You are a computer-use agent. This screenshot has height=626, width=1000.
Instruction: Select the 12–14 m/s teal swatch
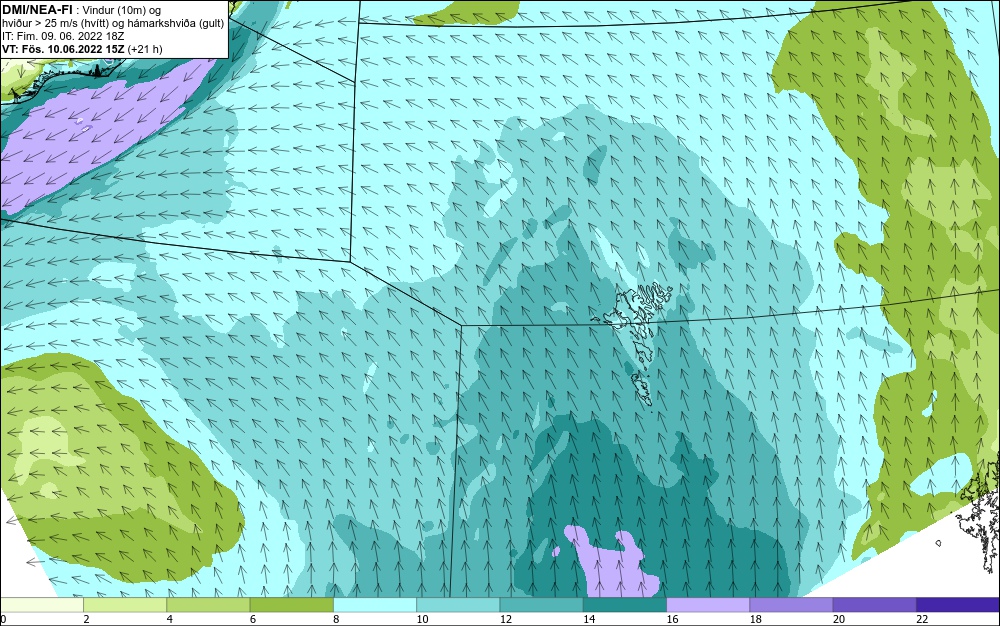pyautogui.click(x=541, y=605)
